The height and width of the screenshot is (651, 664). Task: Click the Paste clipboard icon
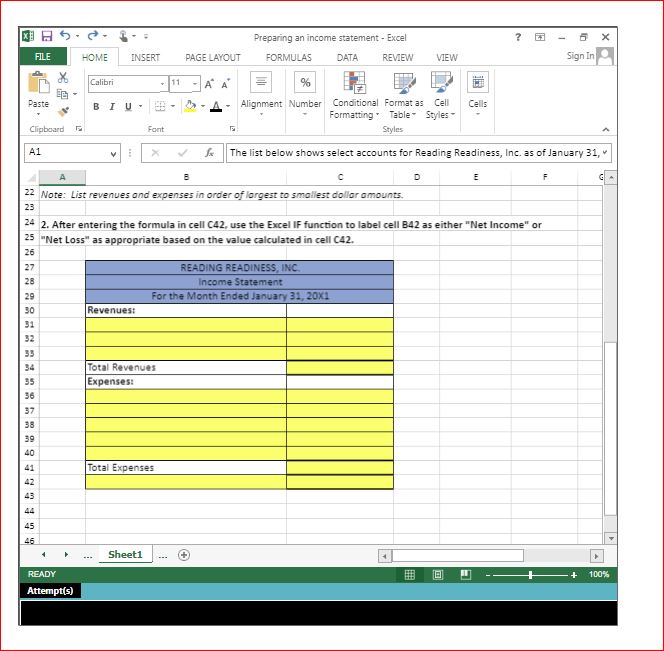pos(39,83)
